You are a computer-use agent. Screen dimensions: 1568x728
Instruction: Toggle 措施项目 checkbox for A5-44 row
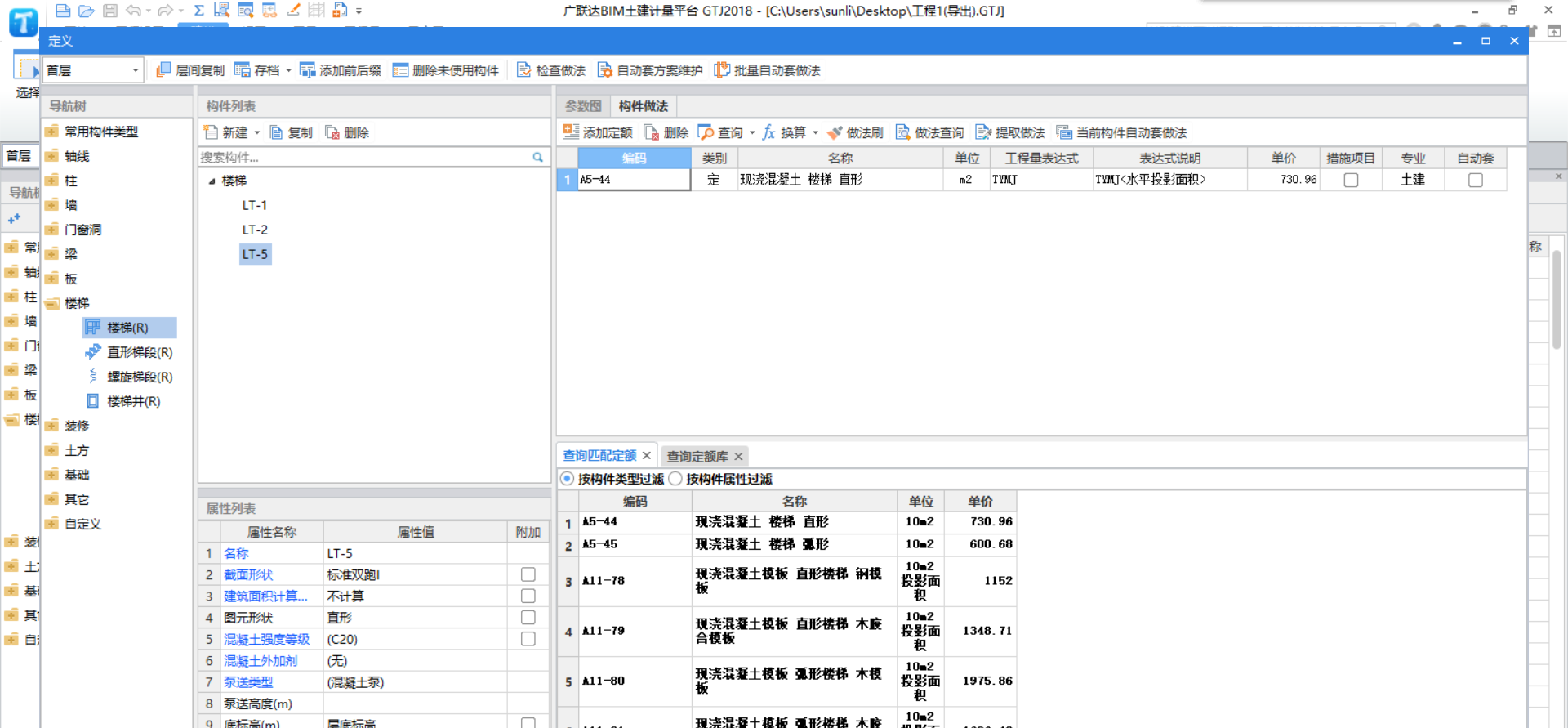pyautogui.click(x=1351, y=180)
